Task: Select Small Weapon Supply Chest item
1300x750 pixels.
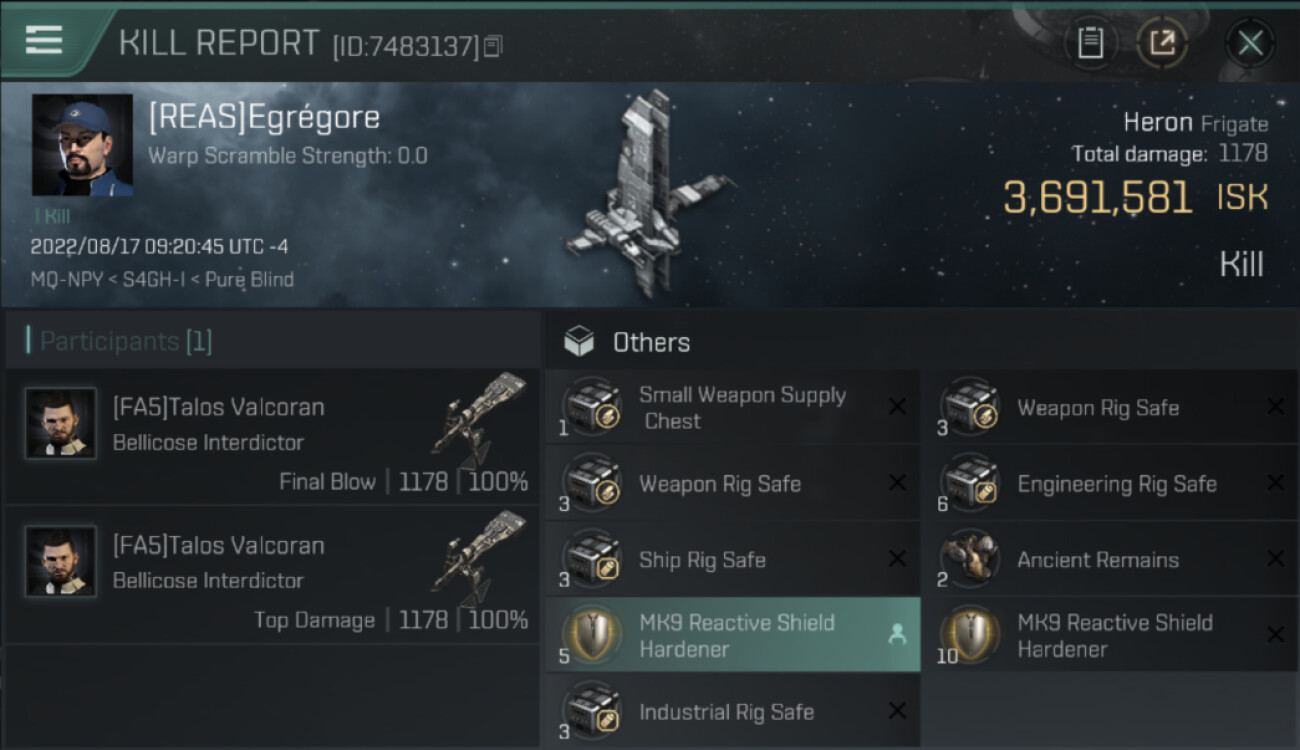Action: coord(742,408)
